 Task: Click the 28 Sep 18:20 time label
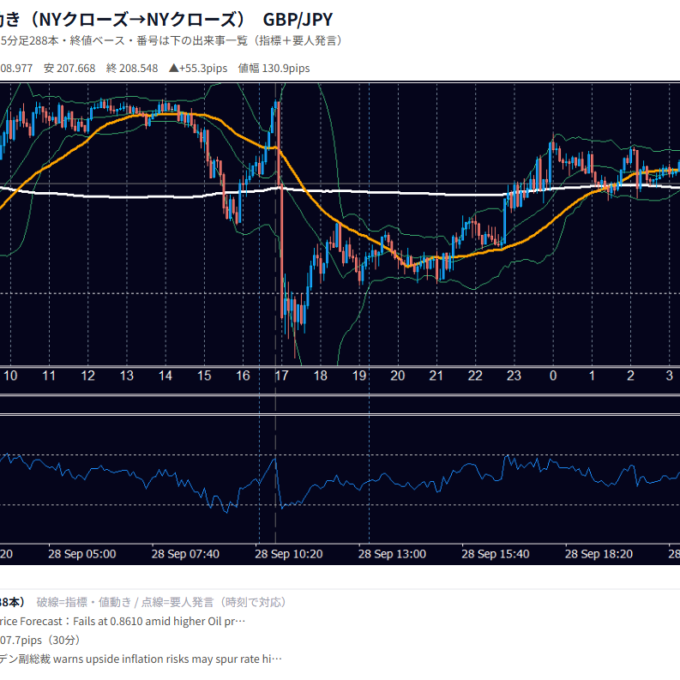(x=599, y=554)
